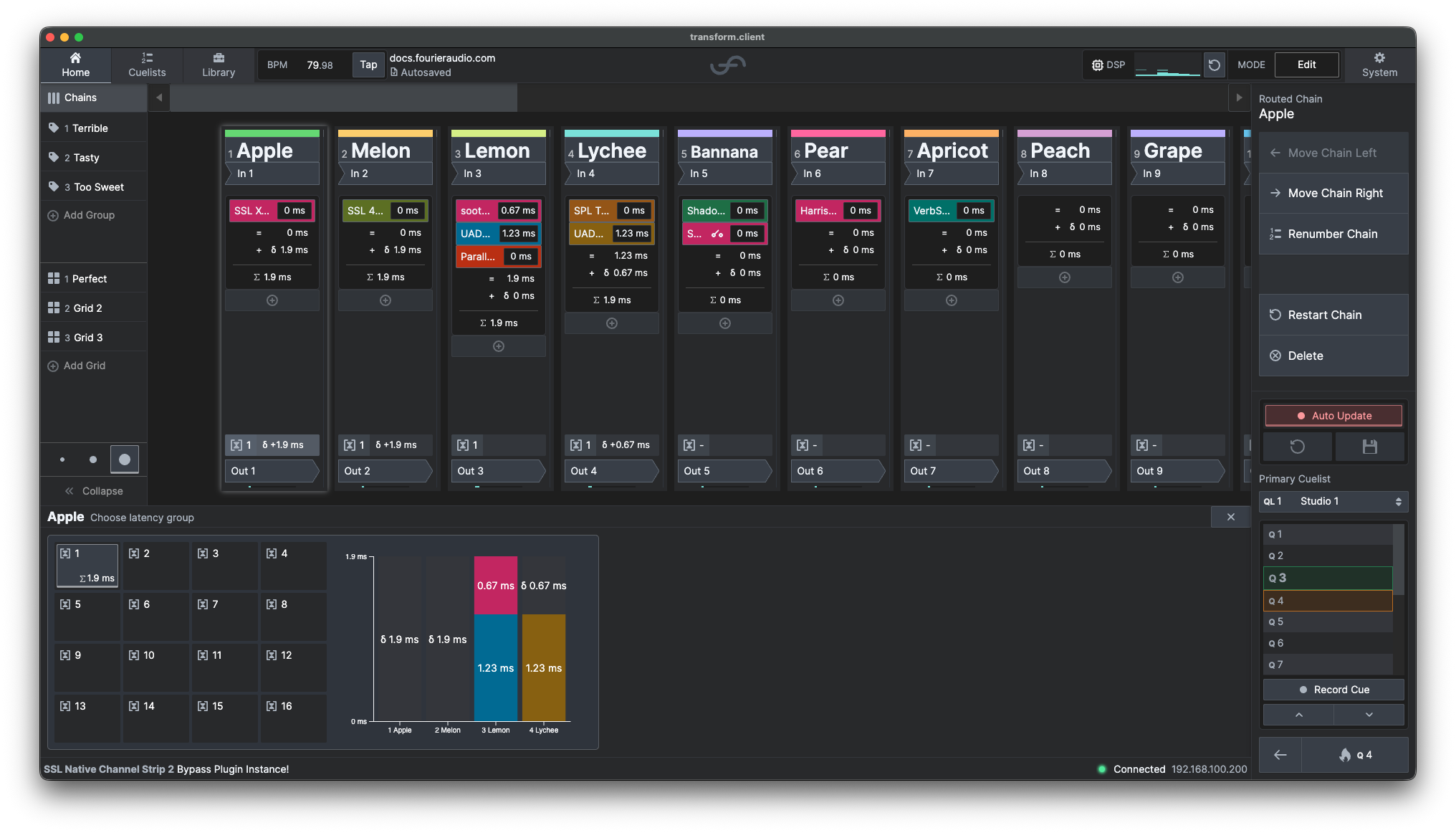Image resolution: width=1456 pixels, height=833 pixels.
Task: Open the Cuelists tab
Action: pyautogui.click(x=147, y=65)
